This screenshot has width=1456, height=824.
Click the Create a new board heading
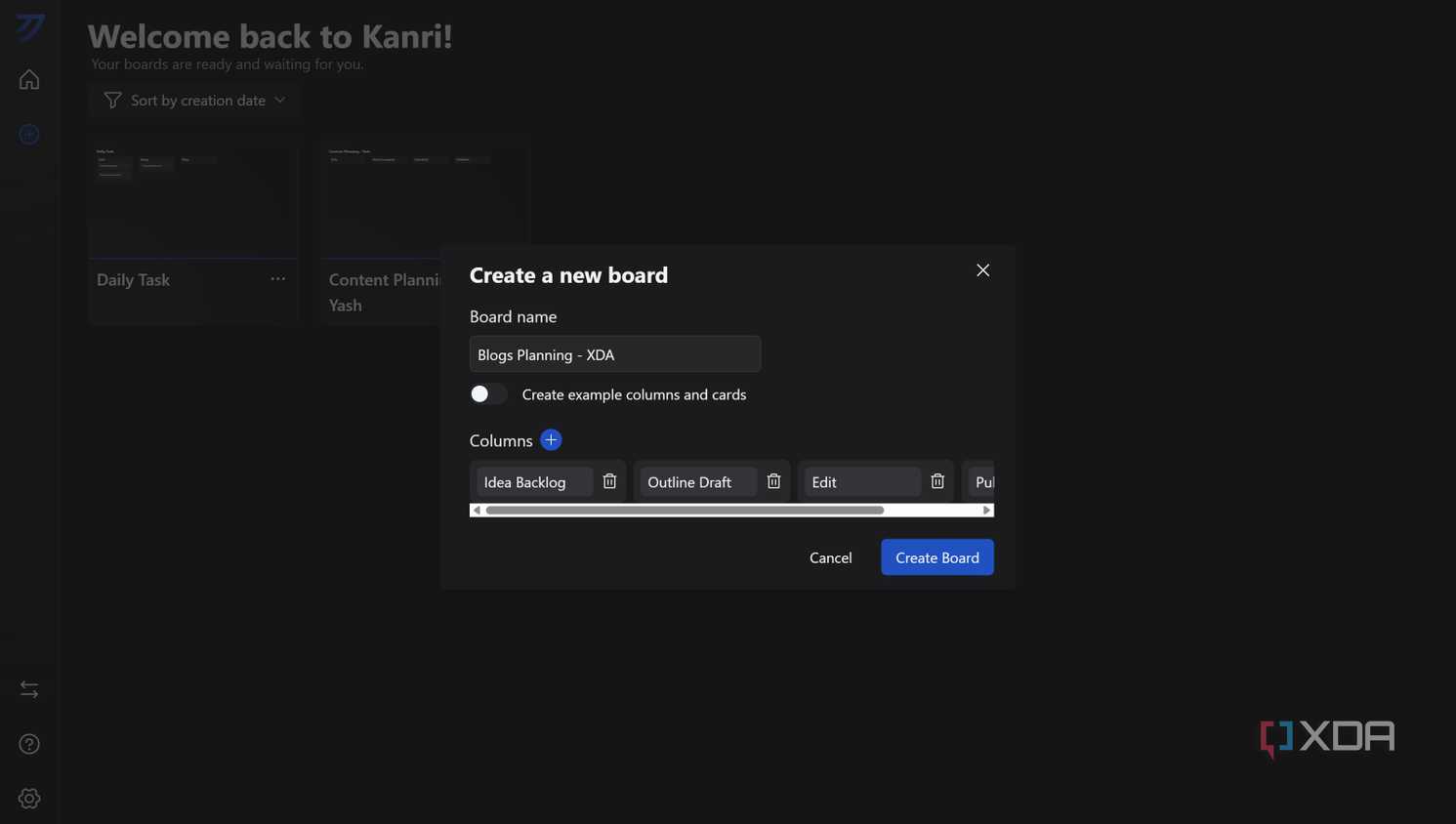(569, 275)
